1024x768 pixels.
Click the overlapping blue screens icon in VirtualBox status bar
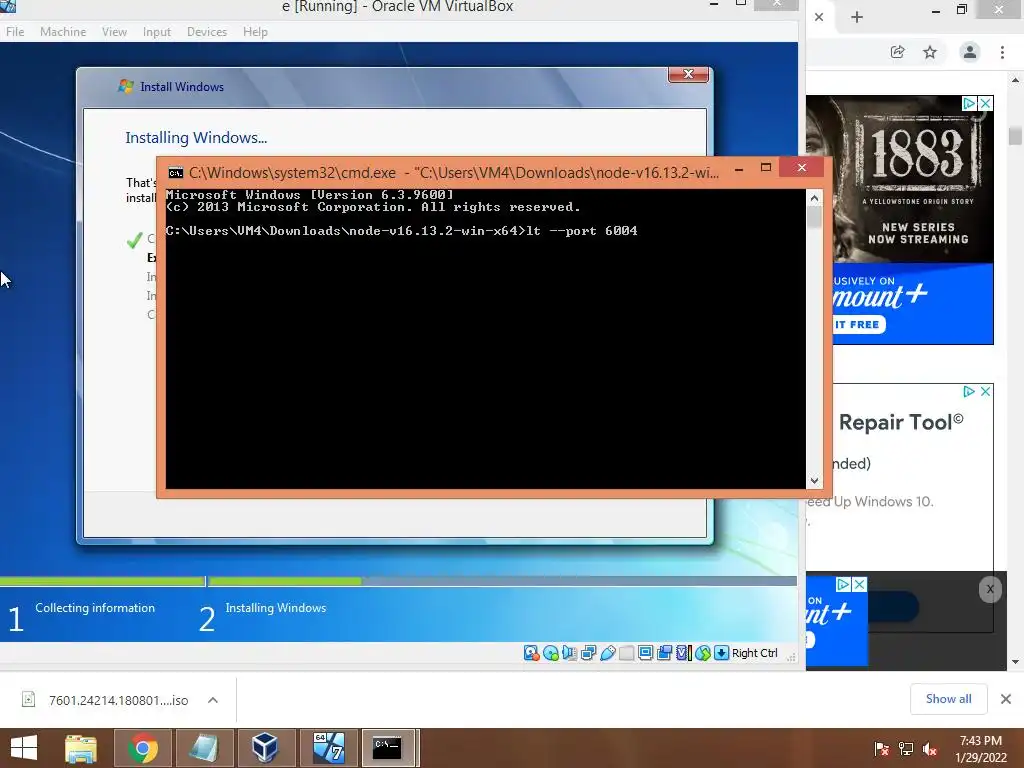tap(664, 653)
